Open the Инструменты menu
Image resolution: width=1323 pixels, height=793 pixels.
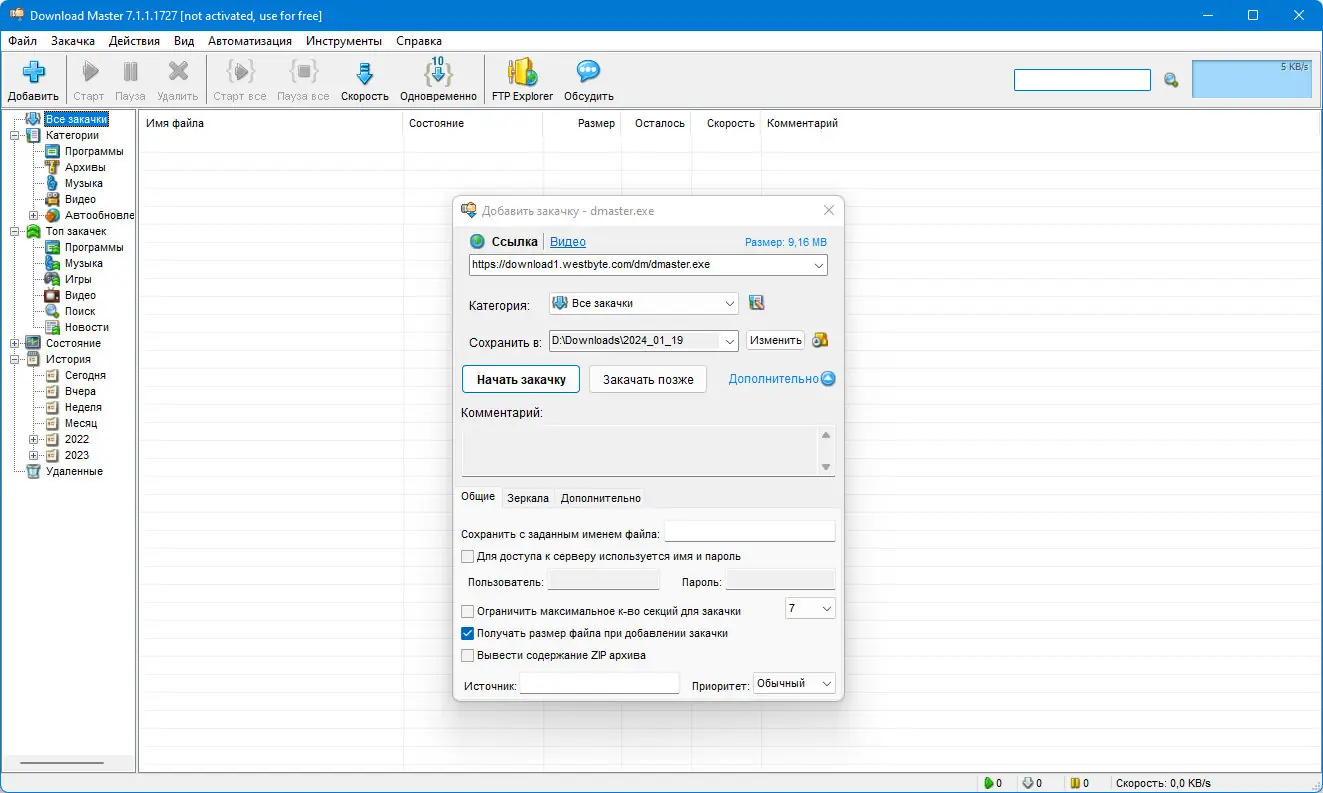pos(344,41)
